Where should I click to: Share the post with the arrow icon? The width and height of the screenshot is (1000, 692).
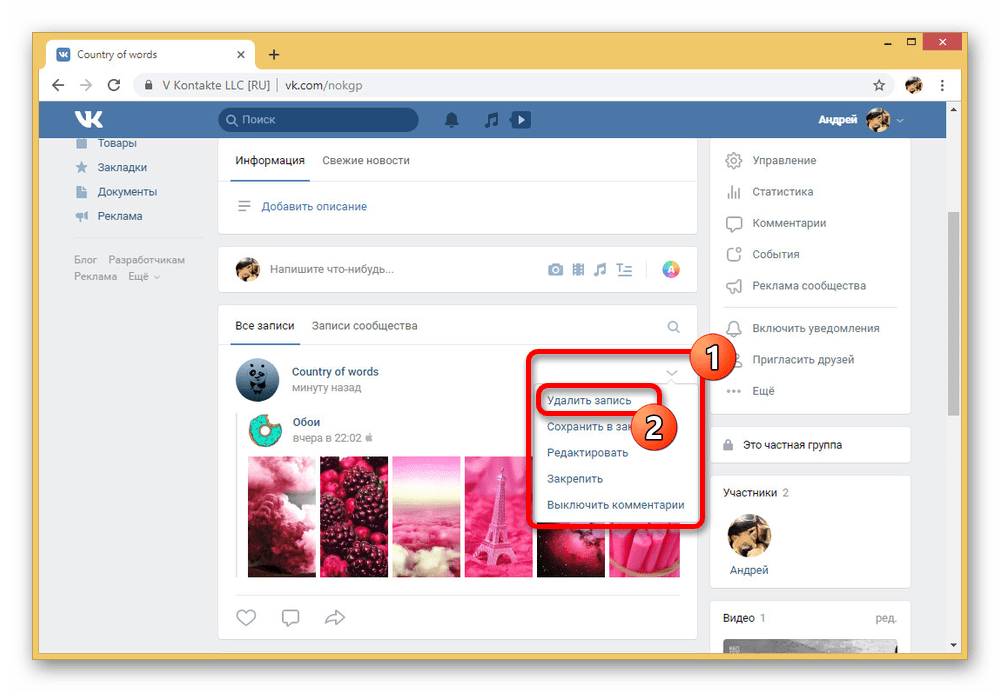click(335, 617)
